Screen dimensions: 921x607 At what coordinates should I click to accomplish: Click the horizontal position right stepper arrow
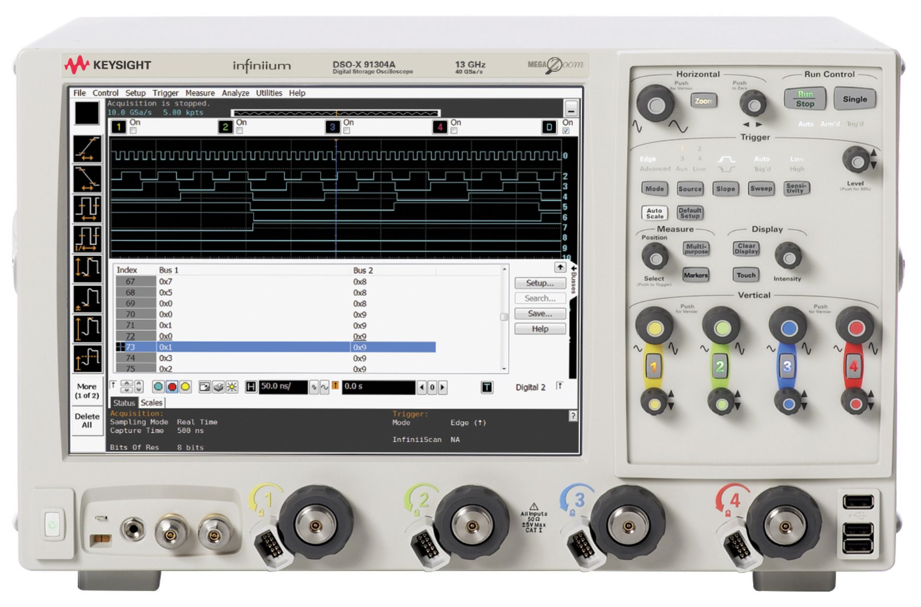click(x=442, y=386)
